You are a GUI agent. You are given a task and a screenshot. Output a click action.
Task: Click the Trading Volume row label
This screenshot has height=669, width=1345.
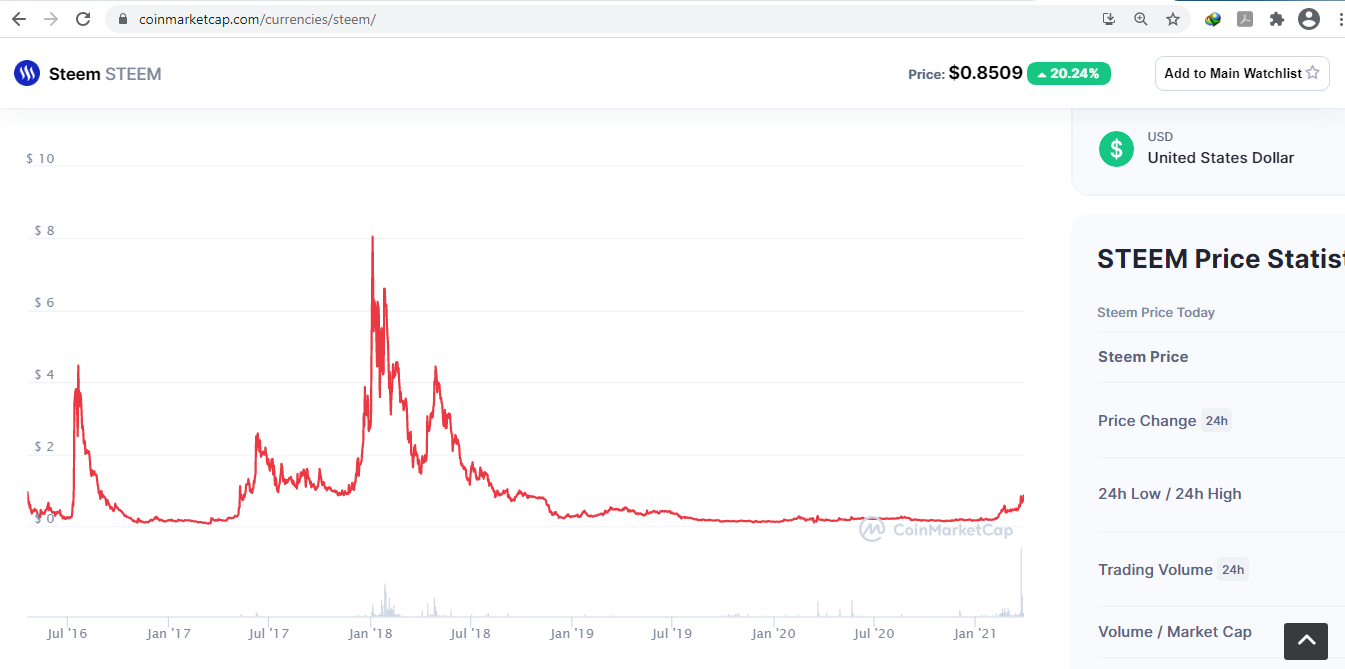coord(1155,570)
